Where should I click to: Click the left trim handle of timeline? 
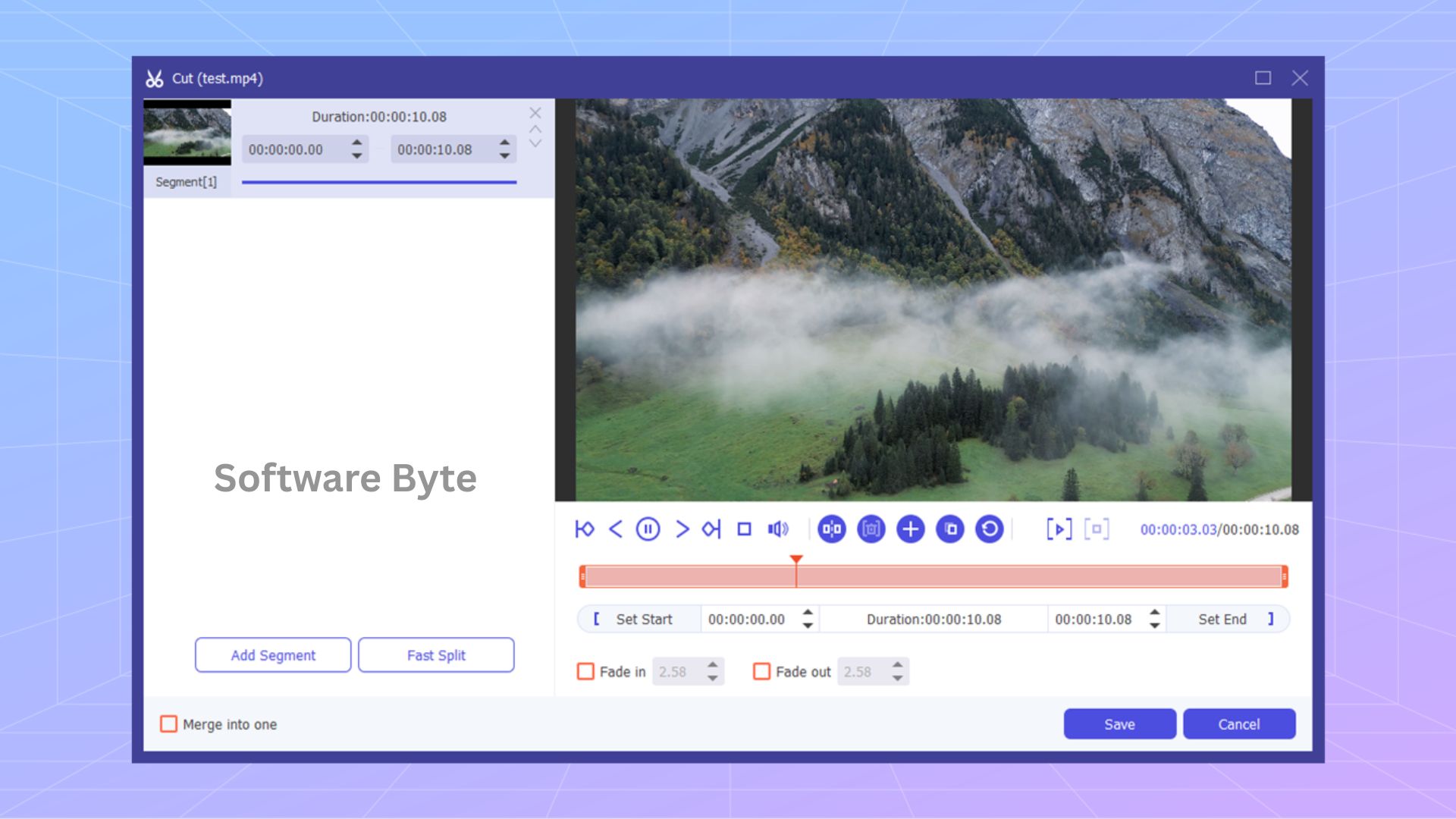[x=582, y=576]
